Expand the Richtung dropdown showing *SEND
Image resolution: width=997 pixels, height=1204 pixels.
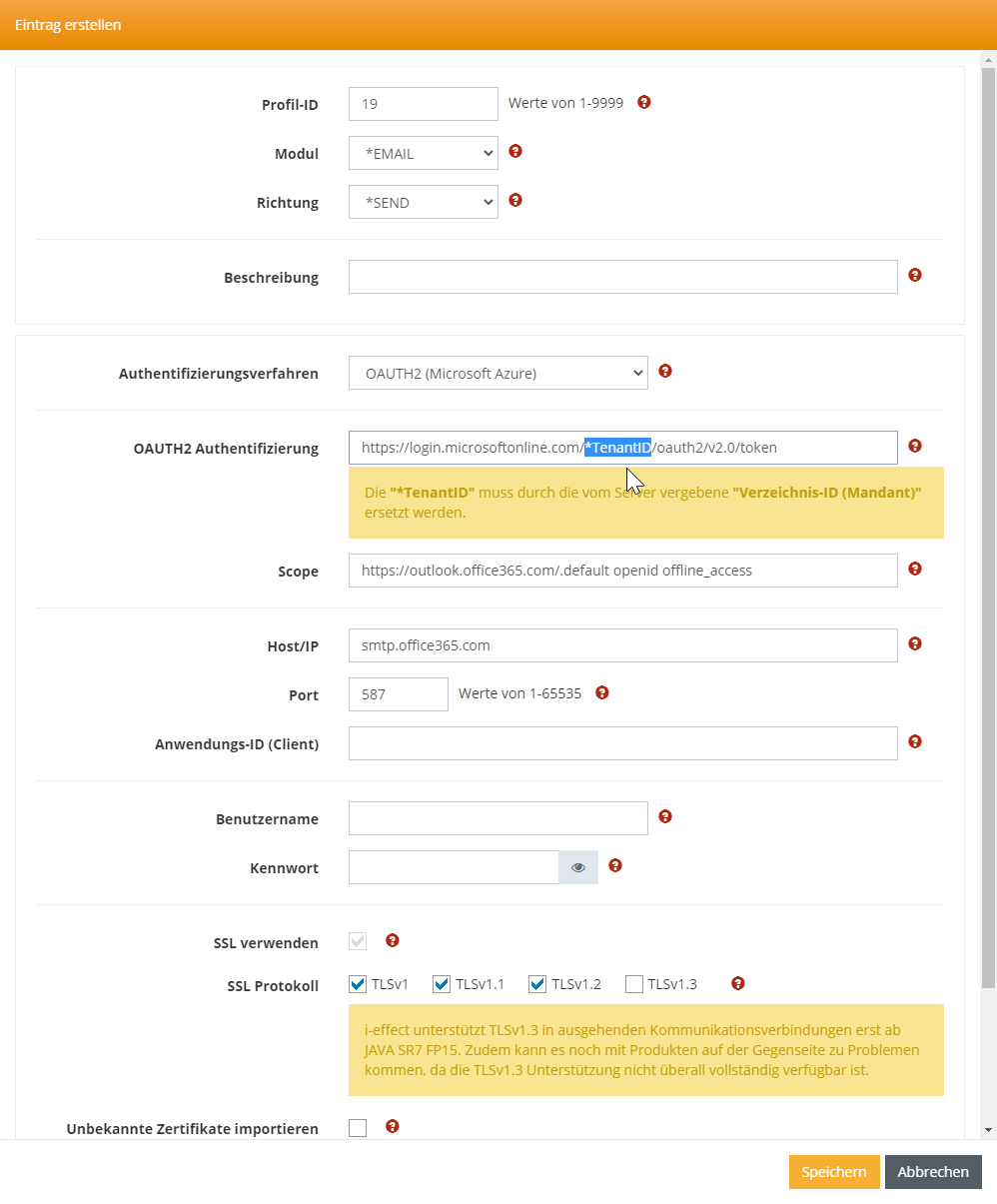click(x=423, y=202)
